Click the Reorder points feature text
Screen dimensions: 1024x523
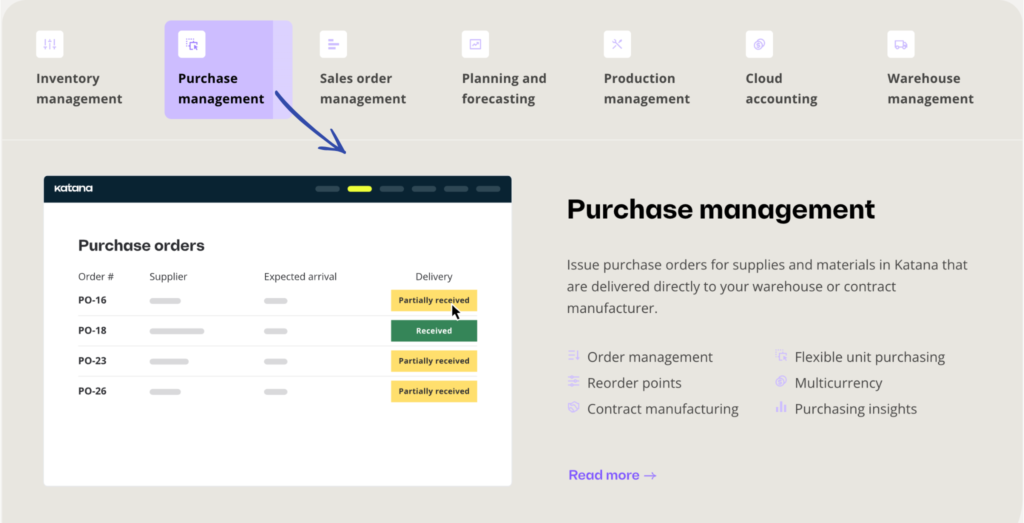[x=634, y=383]
